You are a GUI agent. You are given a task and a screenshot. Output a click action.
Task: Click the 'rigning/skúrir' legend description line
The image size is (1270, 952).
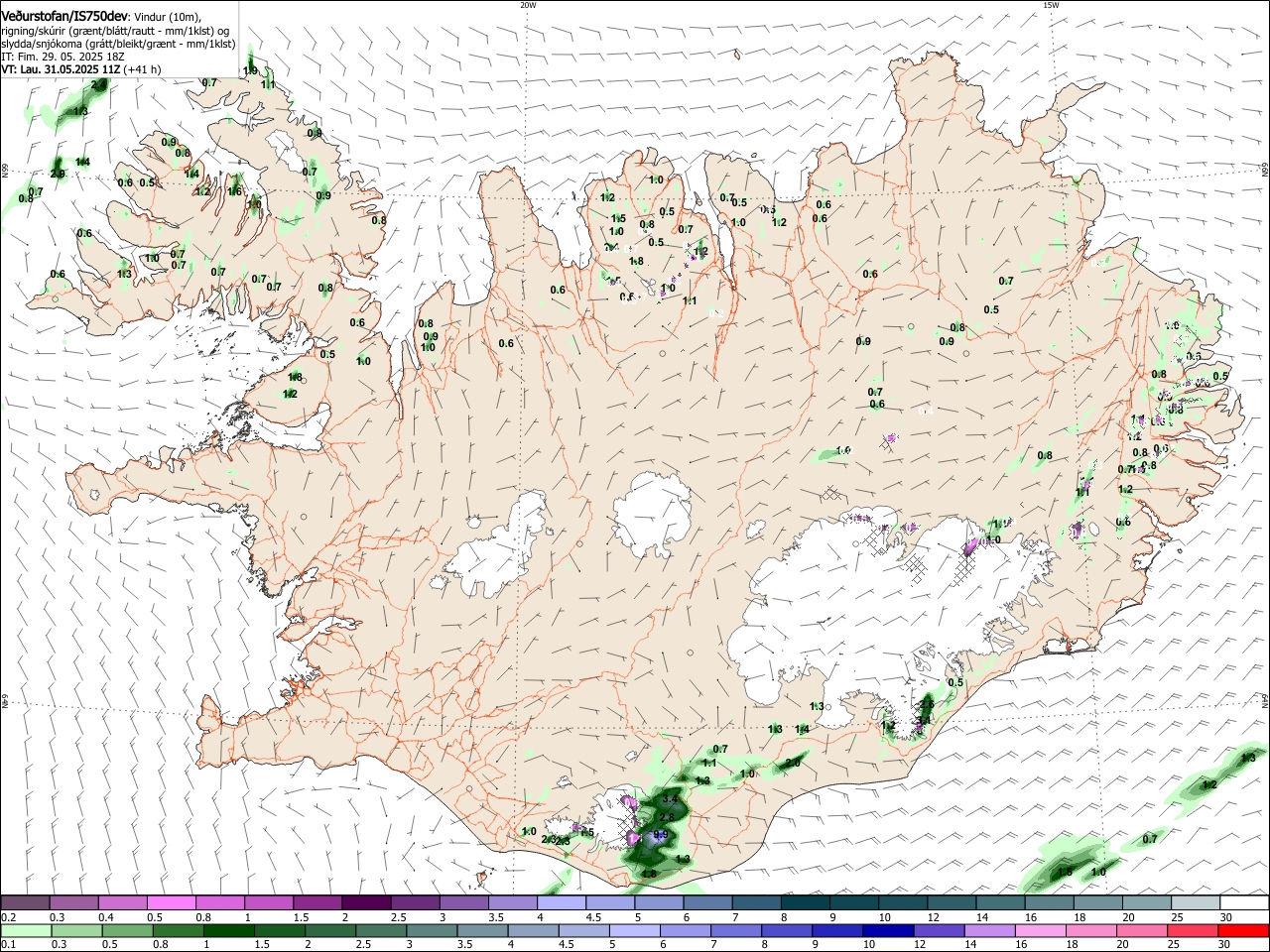pyautogui.click(x=116, y=31)
